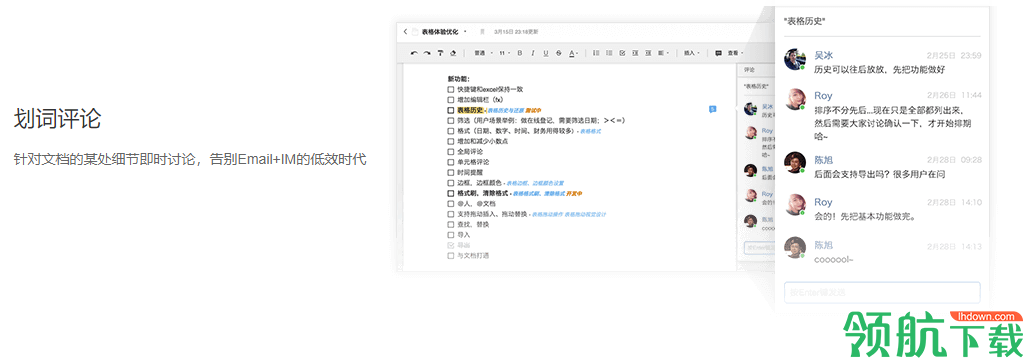Open the text alignment dropdown
Viewport: 1023px width, 364px height.
pos(663,53)
